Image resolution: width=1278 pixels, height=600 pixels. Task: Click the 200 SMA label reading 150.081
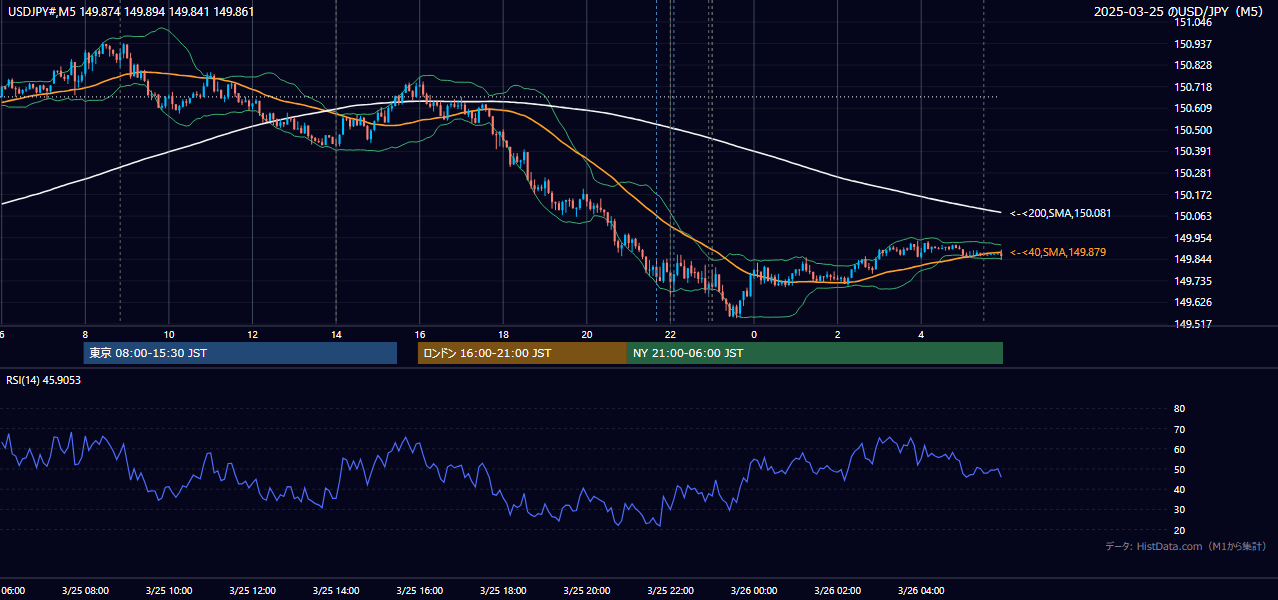1060,213
